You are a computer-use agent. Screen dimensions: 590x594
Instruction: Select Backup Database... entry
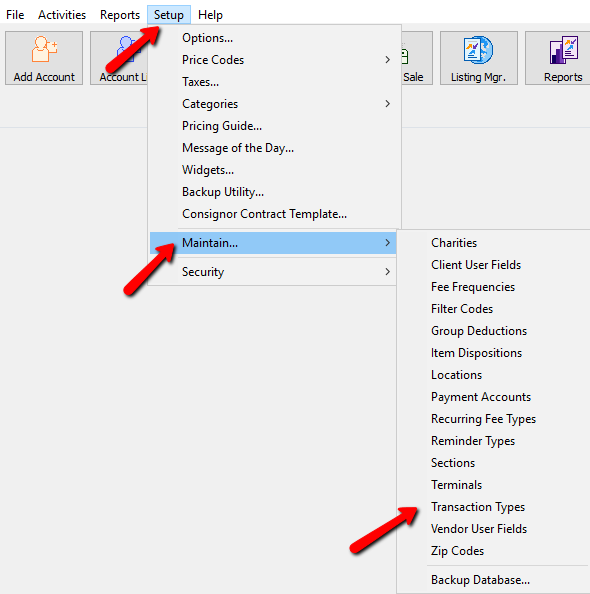pos(480,580)
